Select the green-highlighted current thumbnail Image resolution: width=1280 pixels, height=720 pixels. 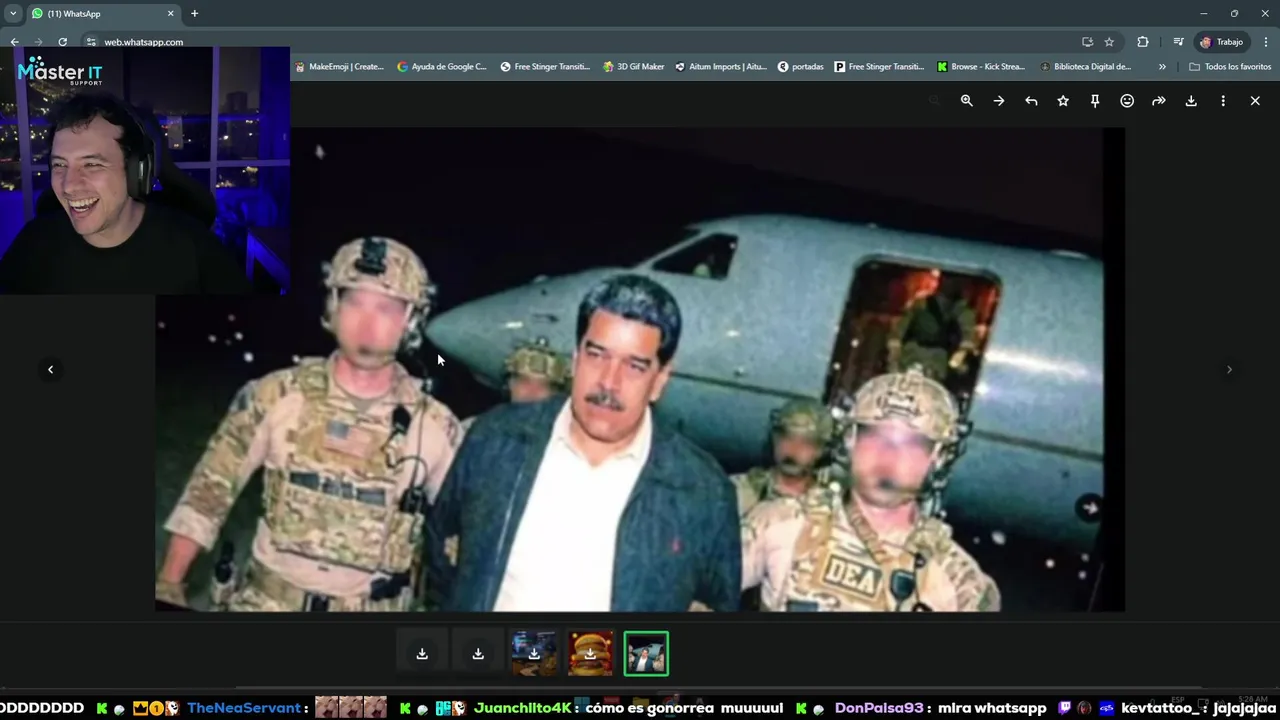tap(646, 654)
